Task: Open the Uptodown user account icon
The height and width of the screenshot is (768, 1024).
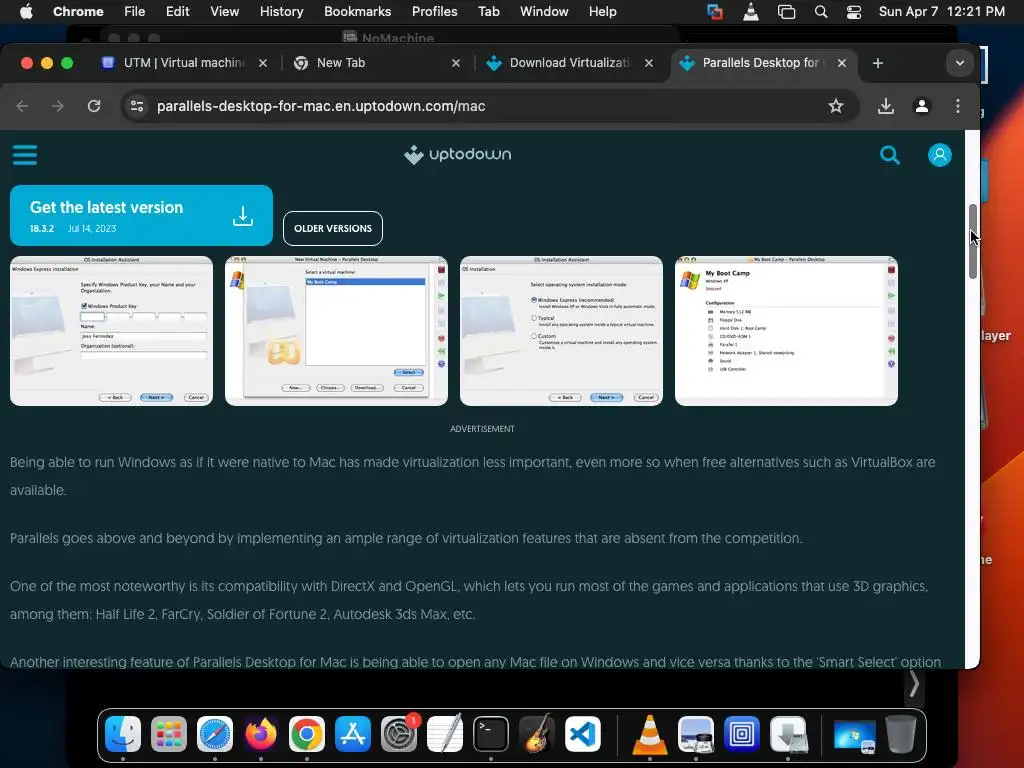Action: coord(940,155)
